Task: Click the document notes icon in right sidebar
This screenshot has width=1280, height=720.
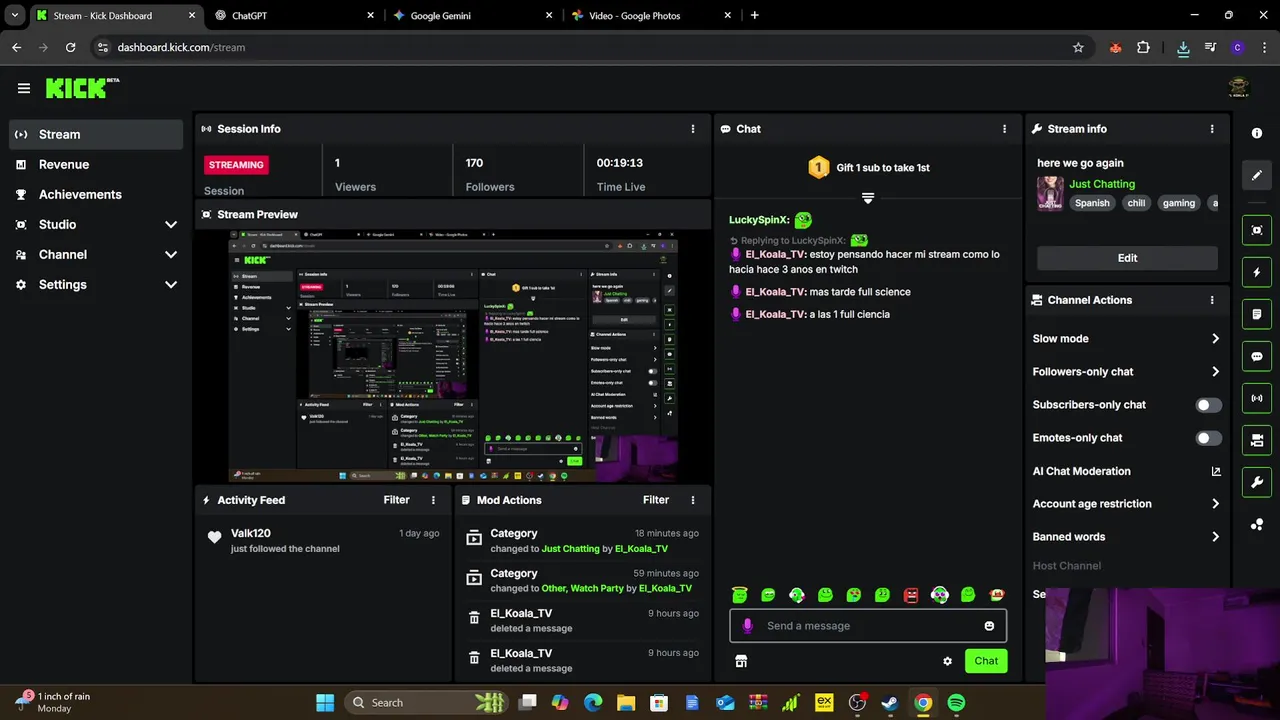Action: pyautogui.click(x=1257, y=314)
